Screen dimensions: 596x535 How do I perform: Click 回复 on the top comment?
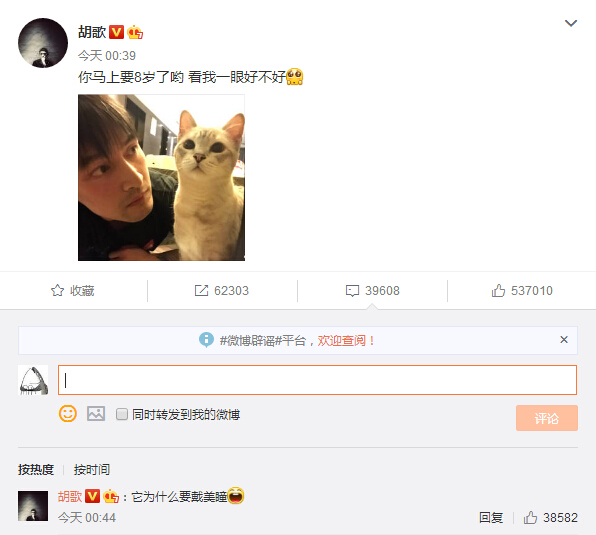pyautogui.click(x=491, y=518)
